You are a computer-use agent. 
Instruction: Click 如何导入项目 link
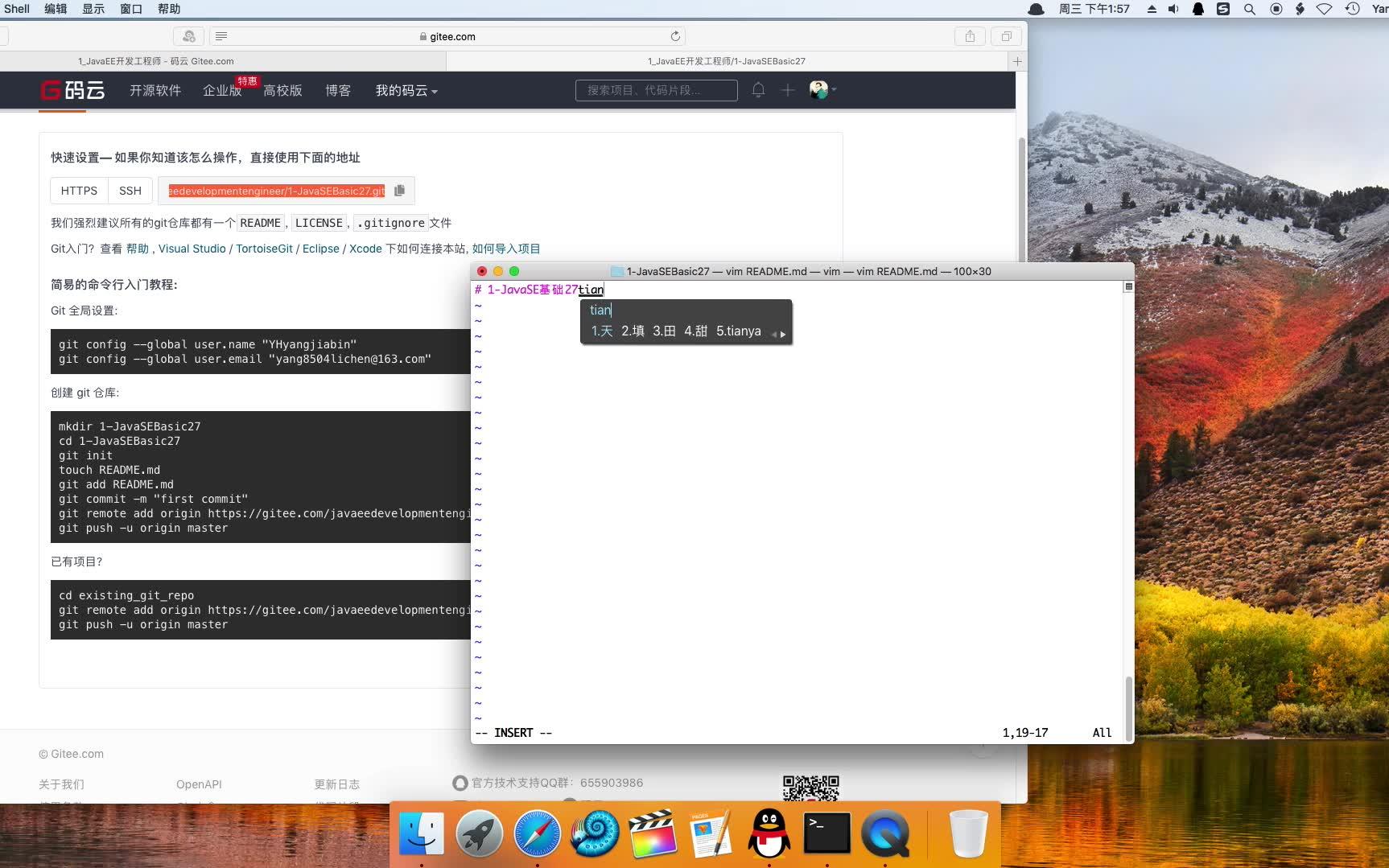click(x=506, y=249)
